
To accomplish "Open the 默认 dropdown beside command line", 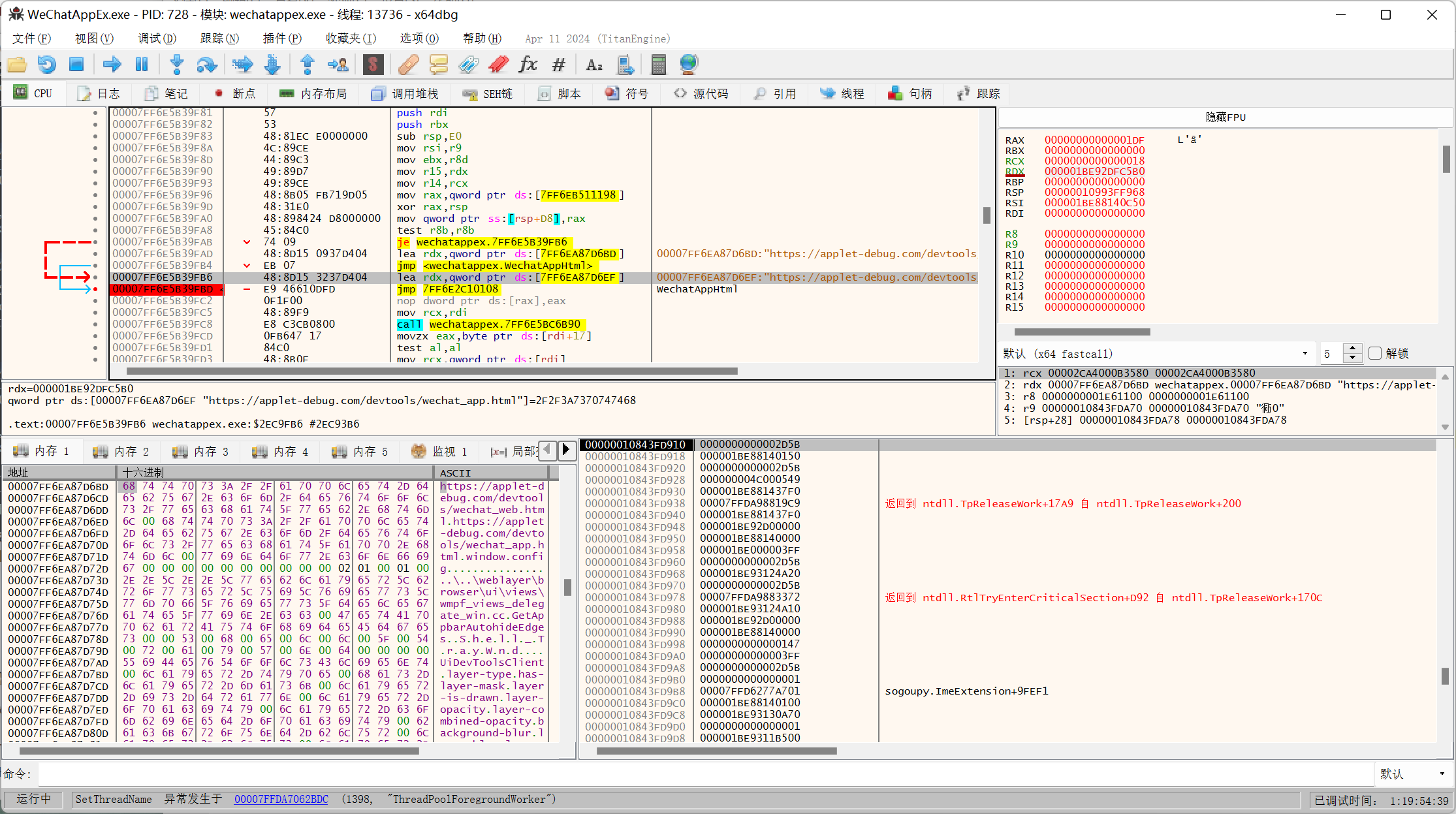I will tap(1414, 774).
